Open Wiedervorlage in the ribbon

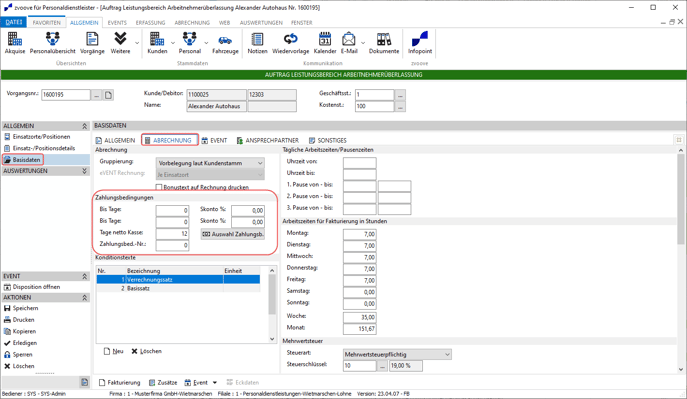click(x=290, y=43)
